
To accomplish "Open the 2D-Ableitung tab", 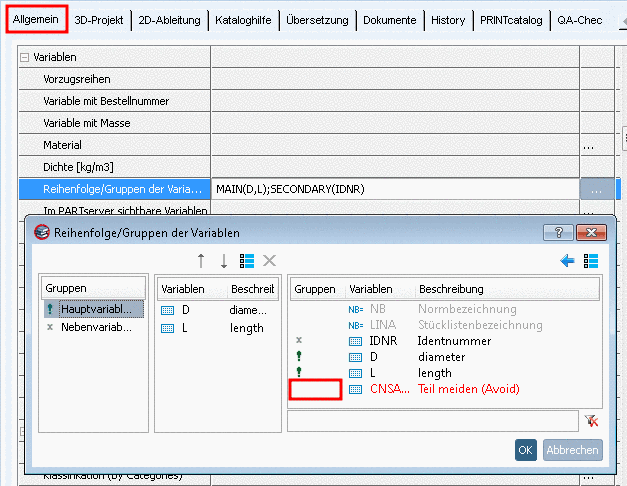I will pyautogui.click(x=169, y=20).
